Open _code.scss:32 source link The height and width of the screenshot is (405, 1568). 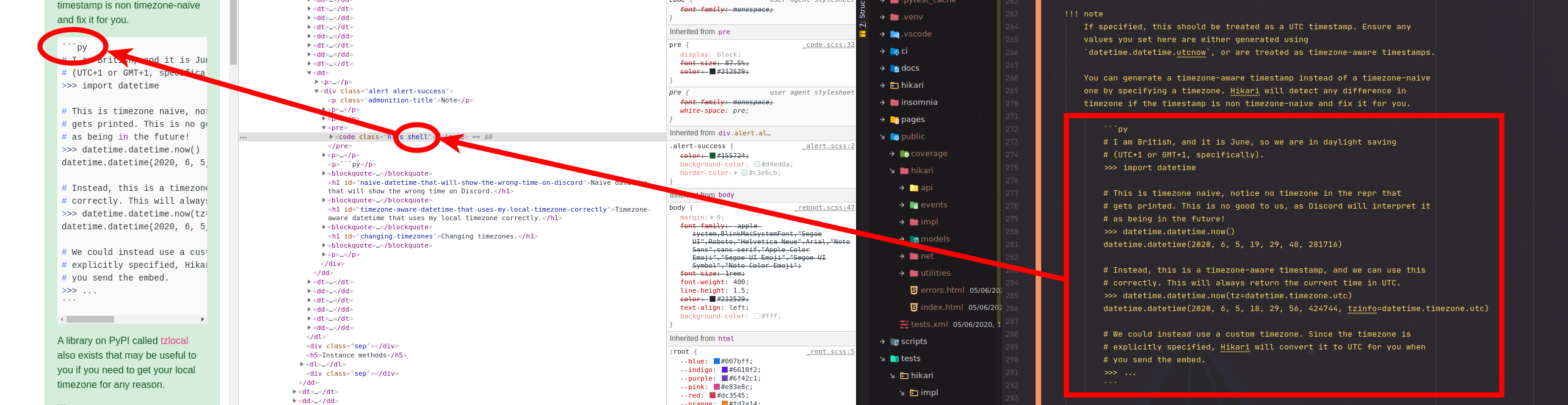[x=829, y=45]
